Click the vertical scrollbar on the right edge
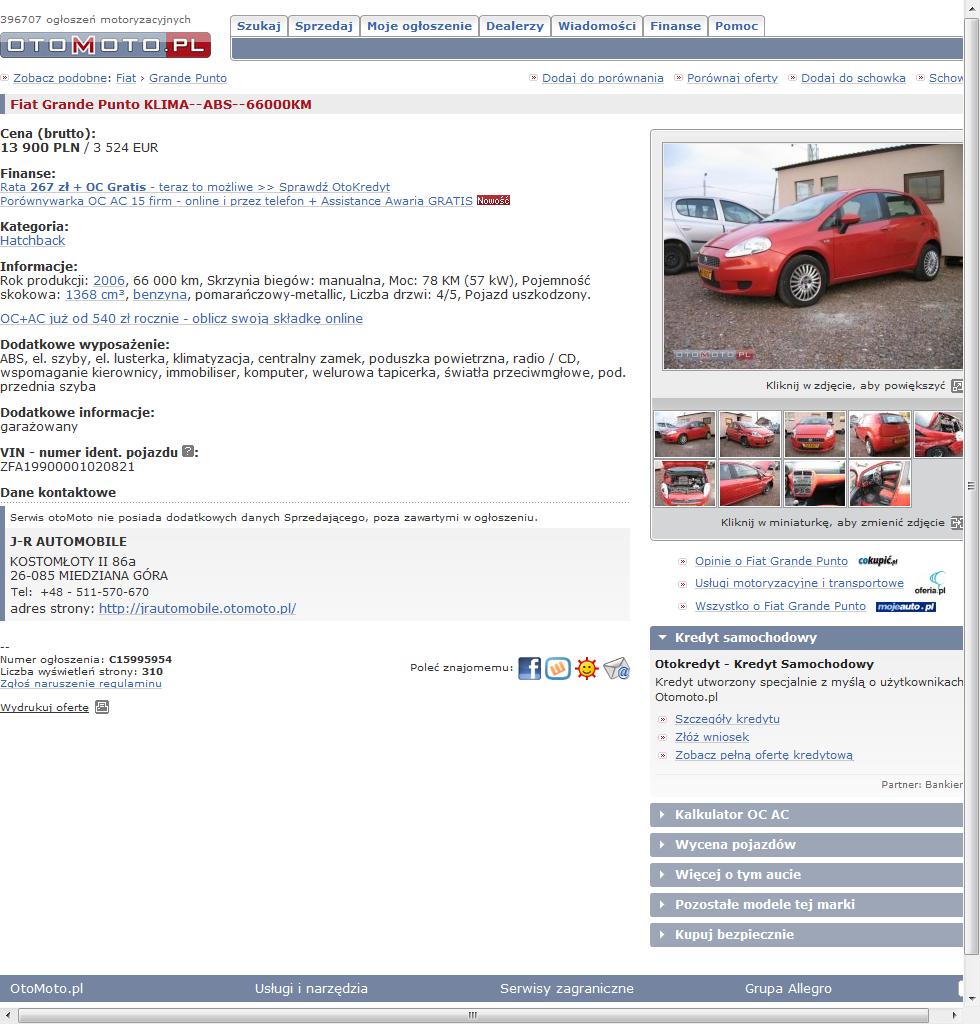The image size is (980, 1024). [x=972, y=487]
